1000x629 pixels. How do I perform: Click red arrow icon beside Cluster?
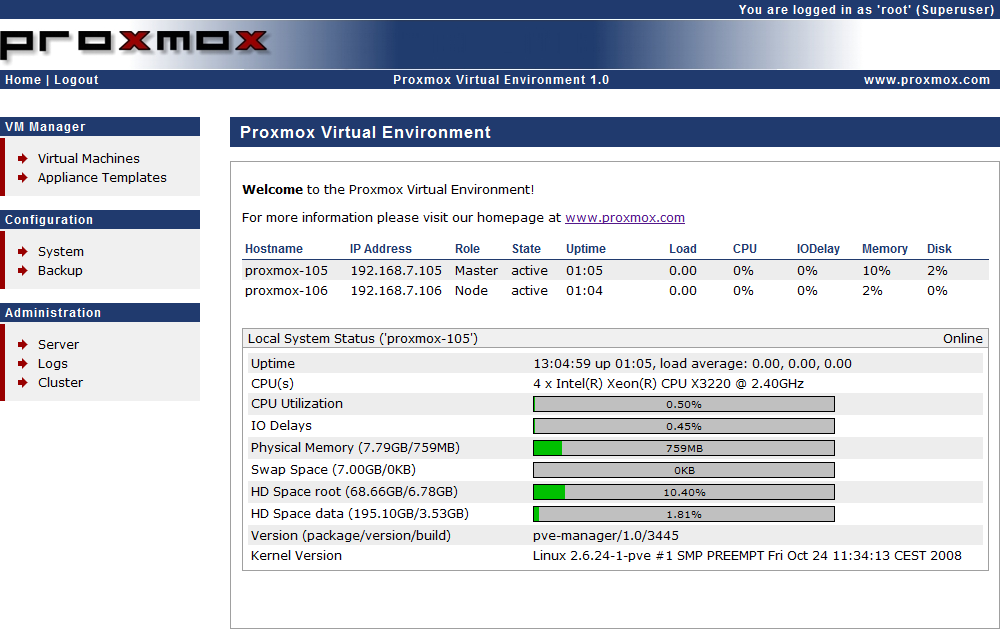[x=23, y=382]
